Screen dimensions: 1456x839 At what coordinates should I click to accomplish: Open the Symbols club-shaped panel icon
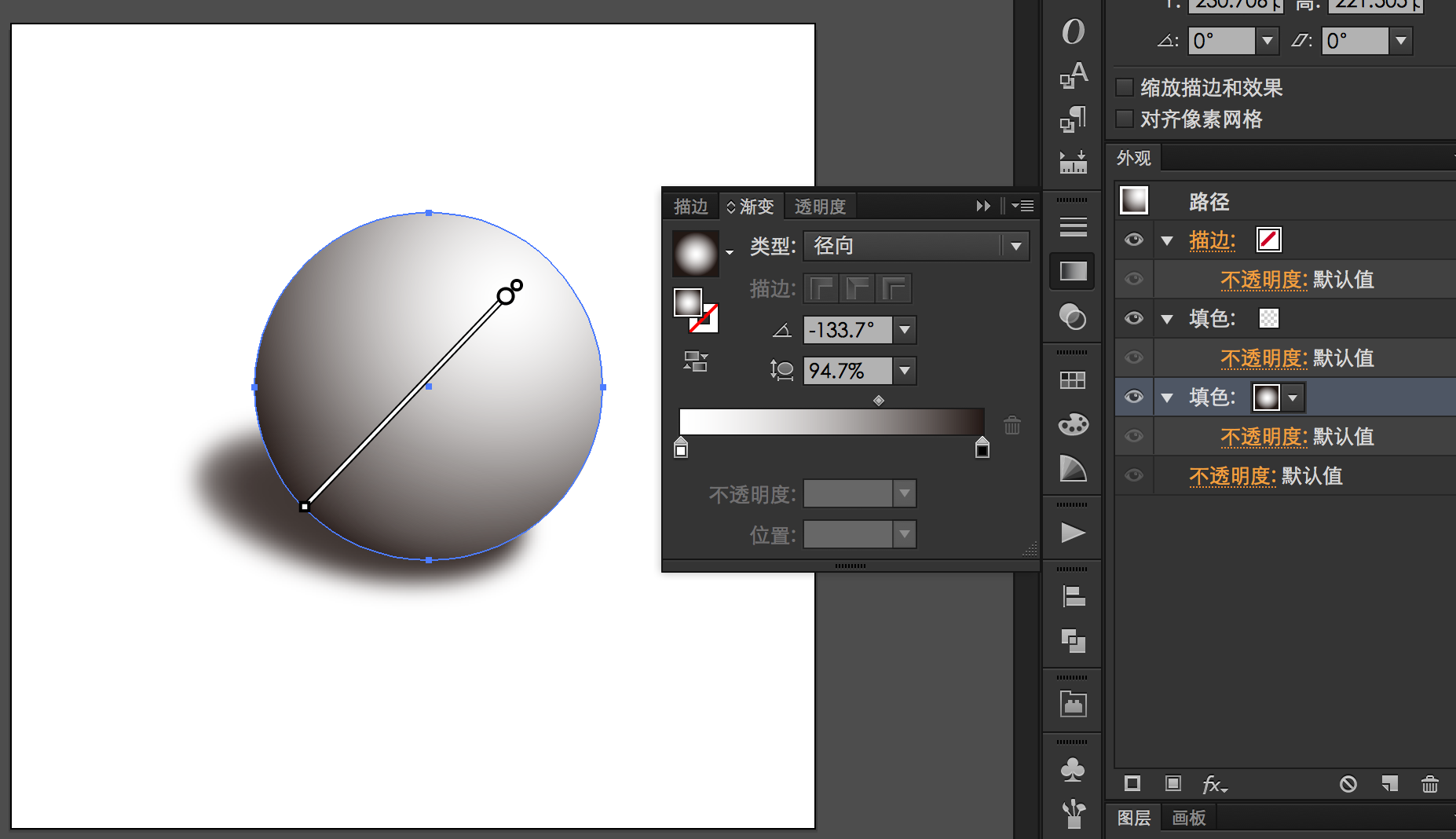1073,768
